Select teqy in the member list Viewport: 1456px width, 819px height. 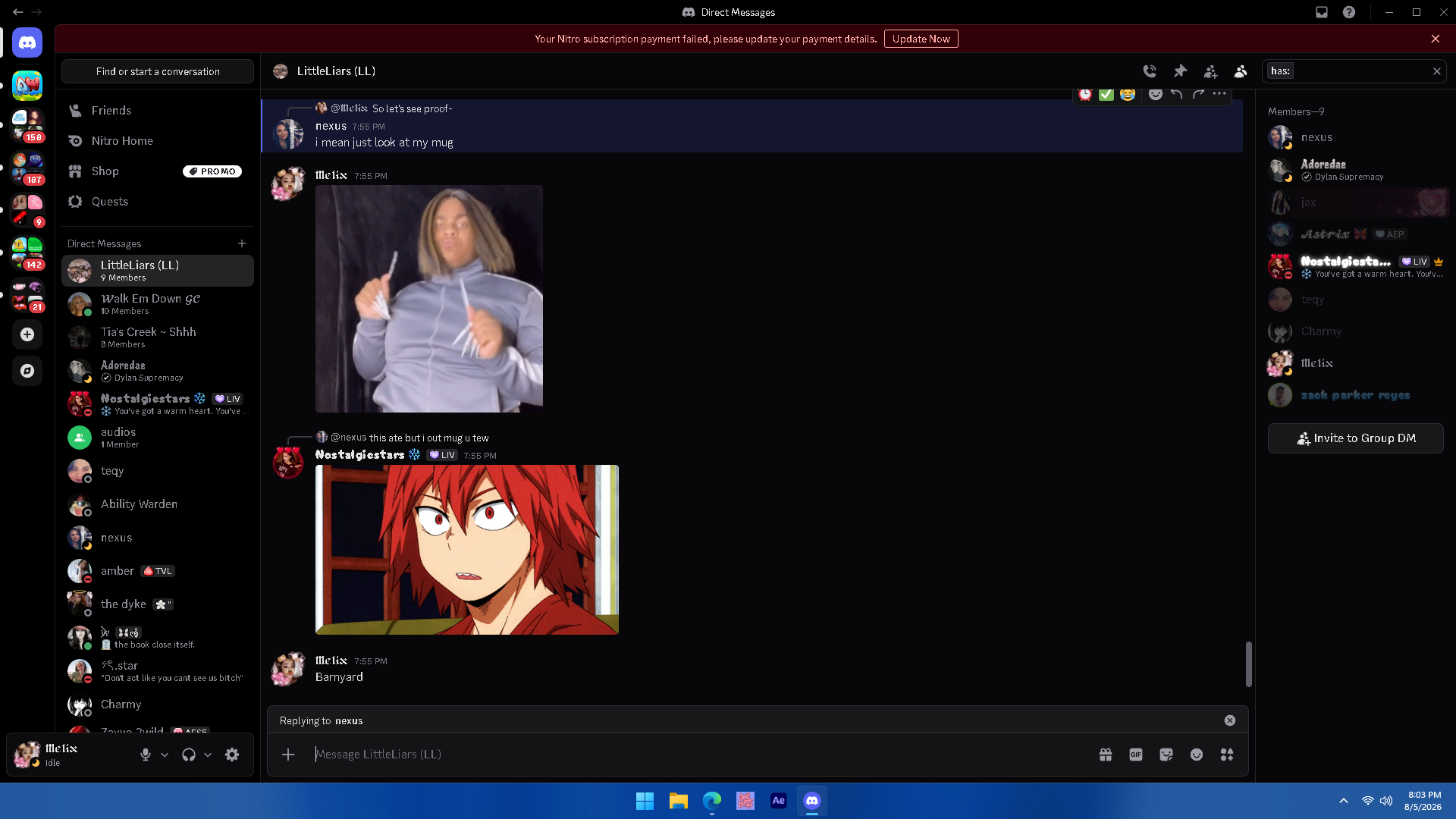1355,300
